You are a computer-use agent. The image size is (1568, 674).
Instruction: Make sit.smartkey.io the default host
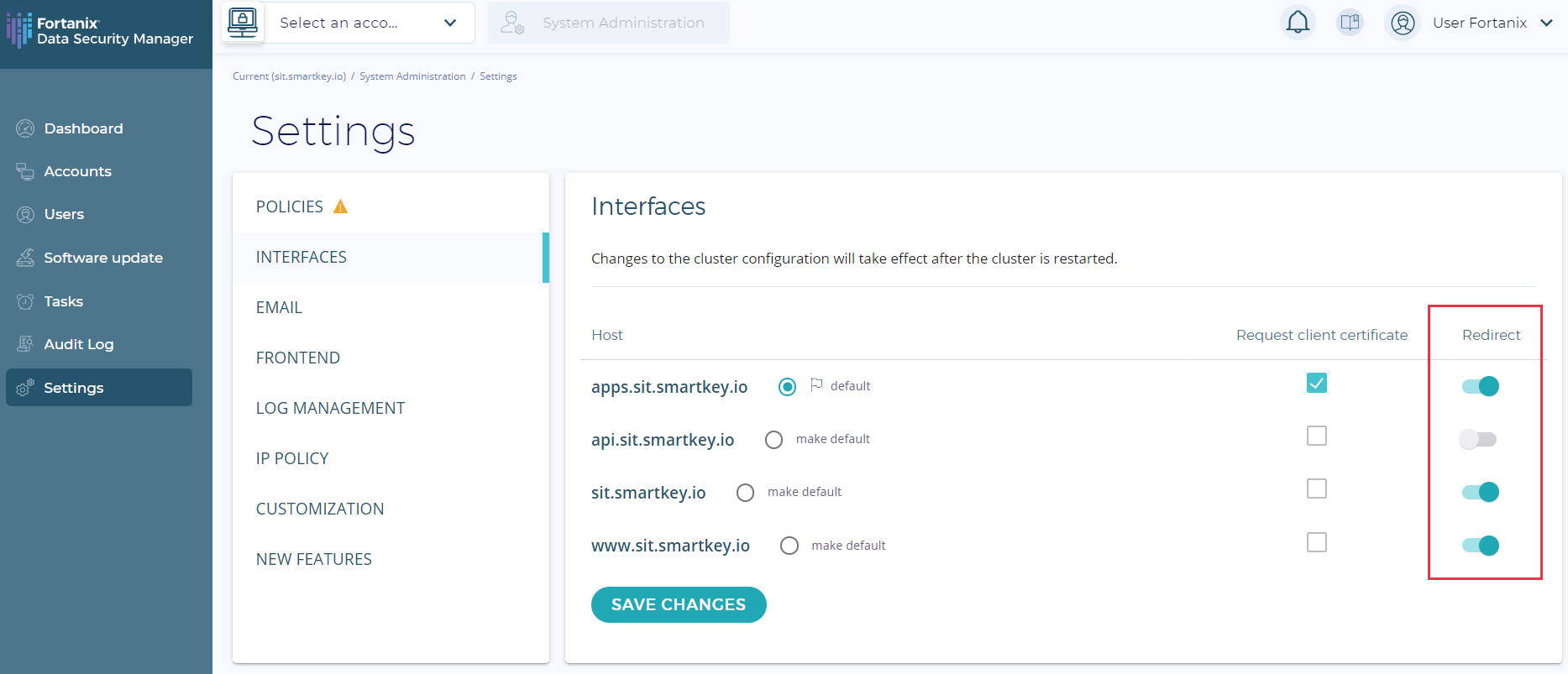tap(745, 493)
